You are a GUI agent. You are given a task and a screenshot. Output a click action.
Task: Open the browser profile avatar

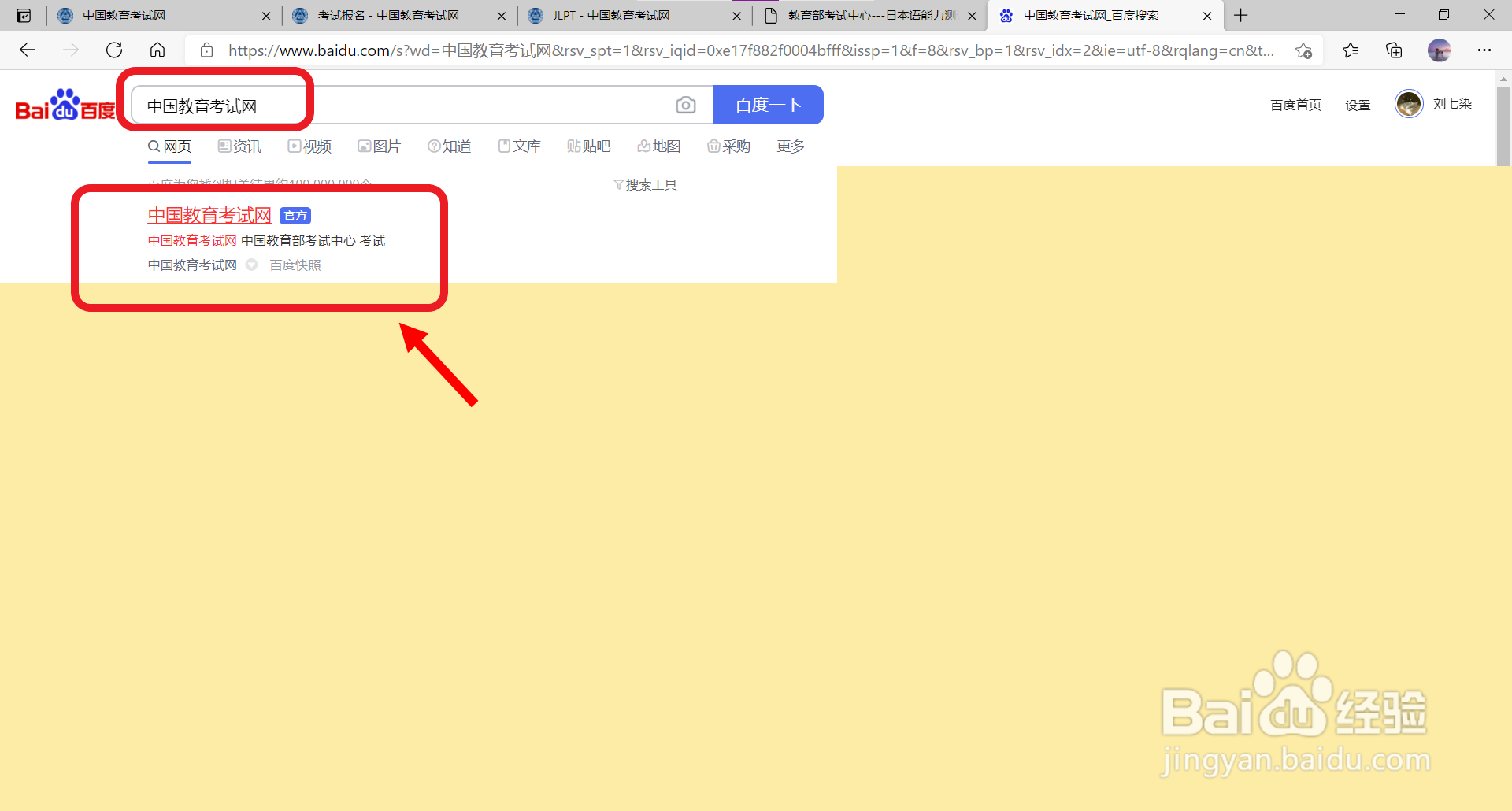pyautogui.click(x=1440, y=50)
